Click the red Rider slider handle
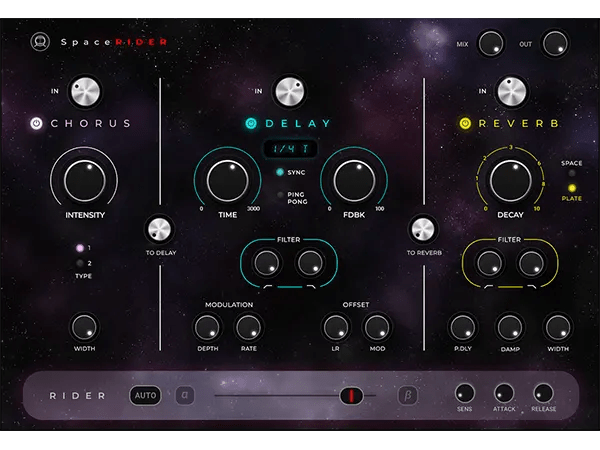 click(351, 396)
